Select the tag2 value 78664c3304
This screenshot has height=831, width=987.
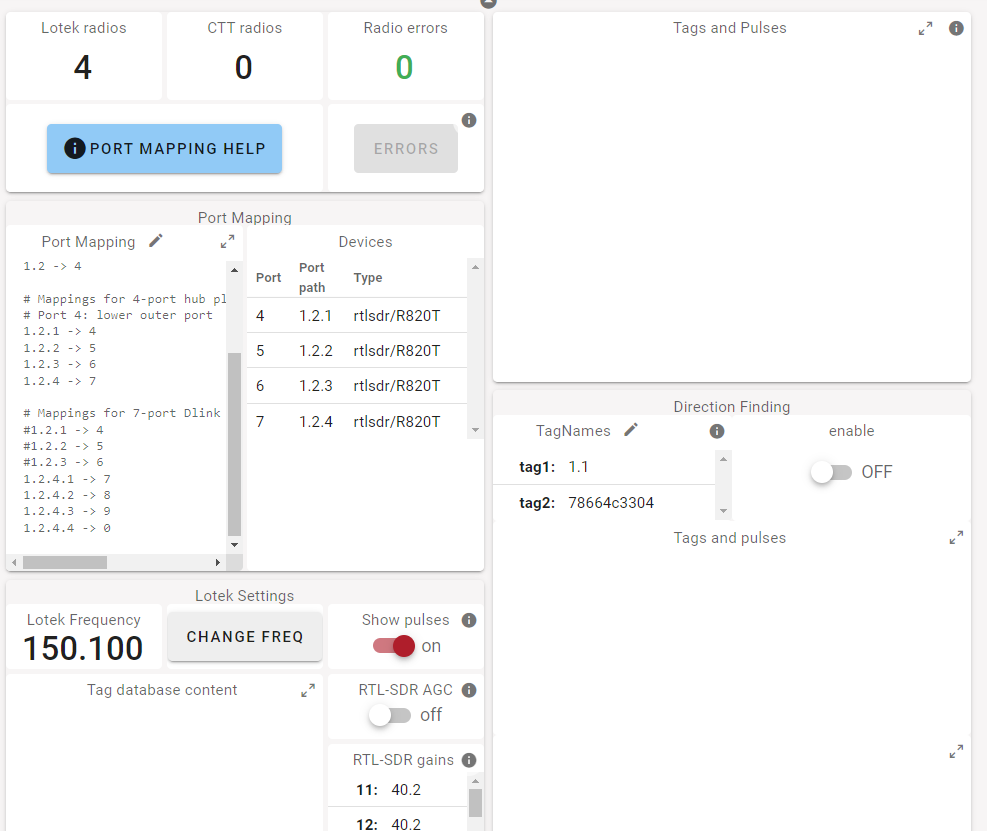[611, 503]
